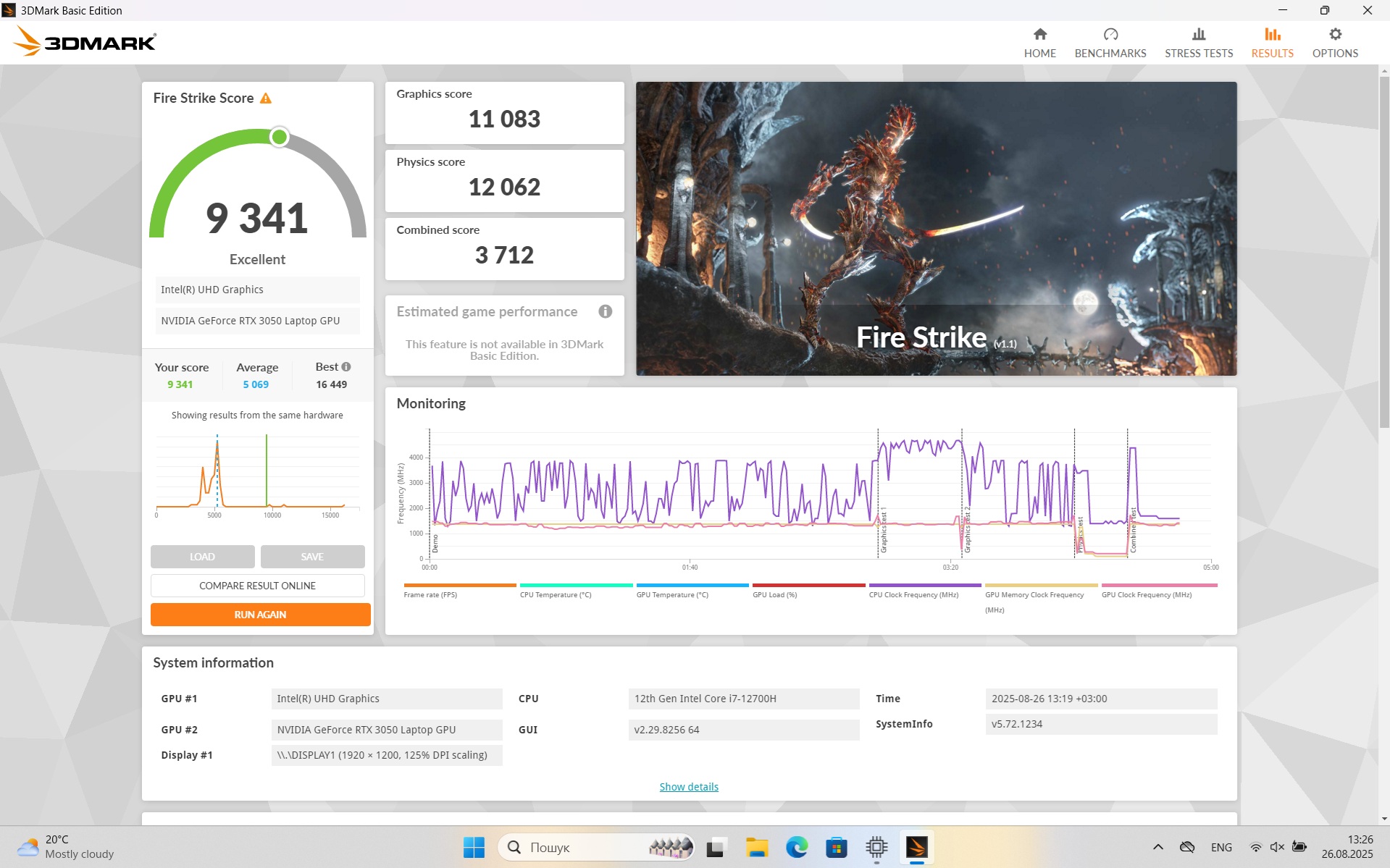Click the Combined score 3 712 card
Image resolution: width=1390 pixels, height=868 pixels.
pos(504,248)
